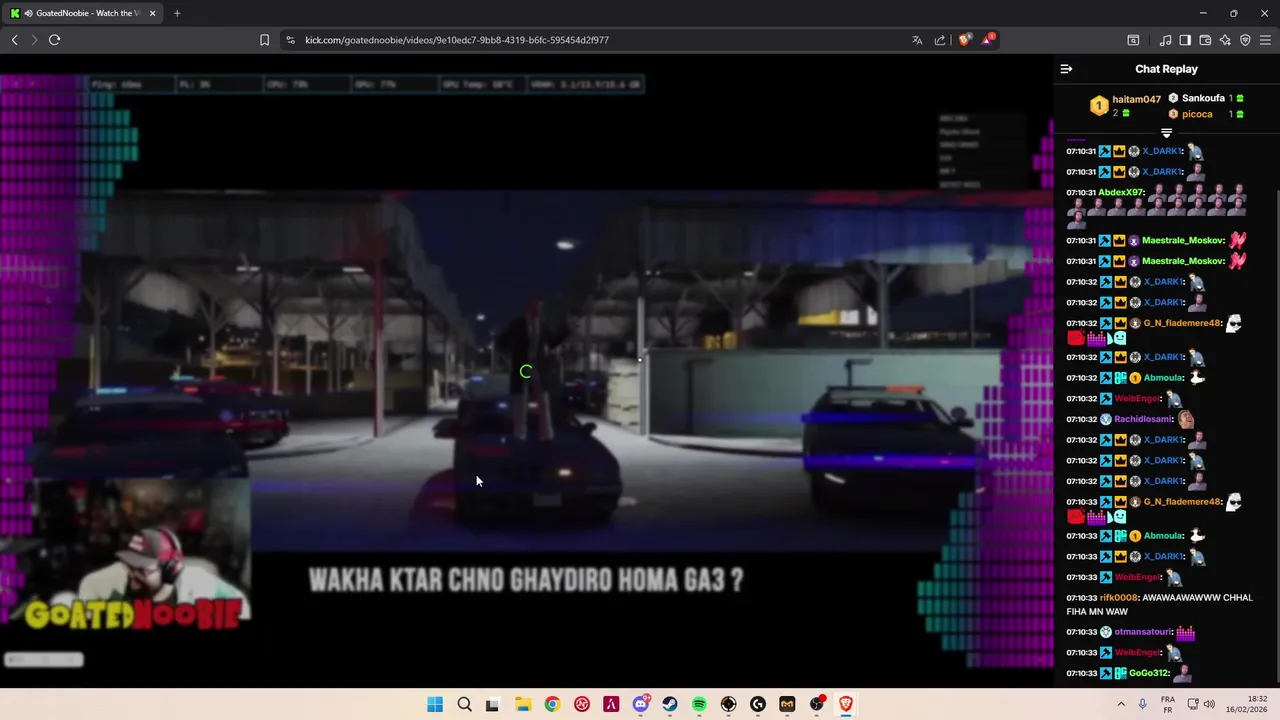Collapse the Chat Replay panel
This screenshot has width=1280, height=720.
(1066, 69)
